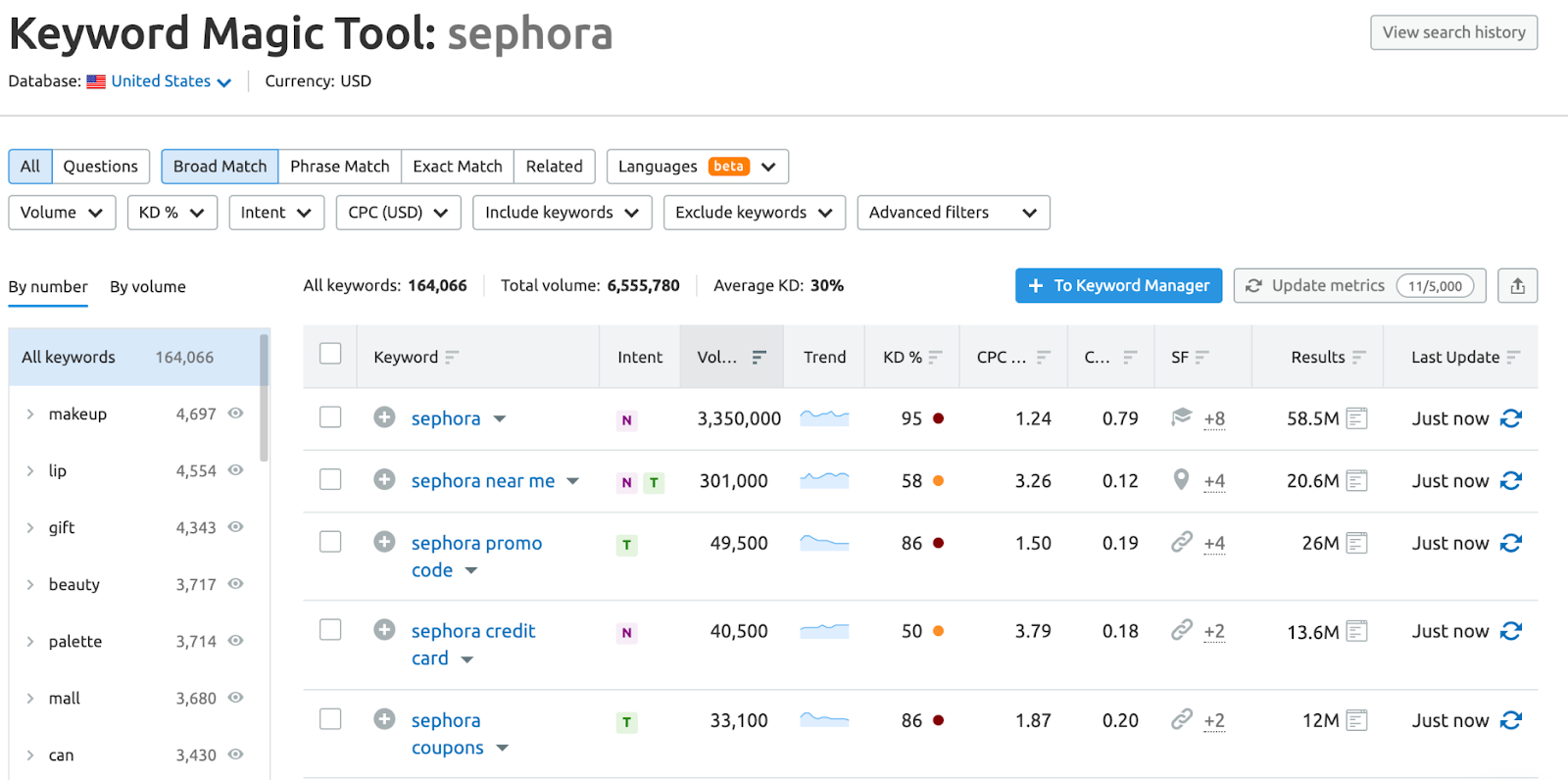Open View search history
The width and height of the screenshot is (1568, 780).
click(x=1453, y=32)
